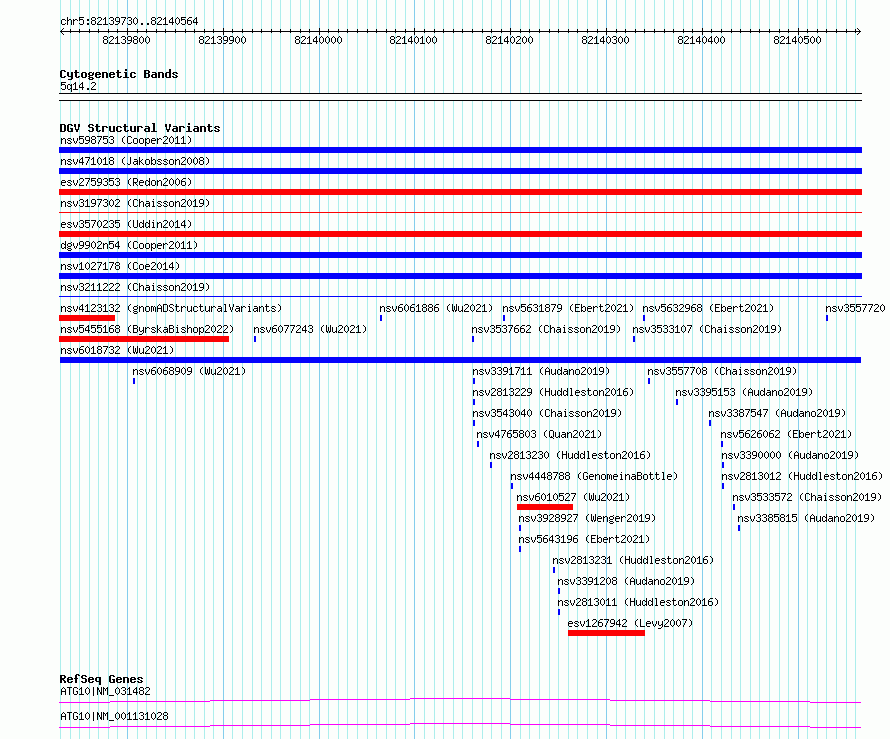Open nsv3391711 (Audano2019) label
Viewport: 890px width, 739px height.
(541, 371)
